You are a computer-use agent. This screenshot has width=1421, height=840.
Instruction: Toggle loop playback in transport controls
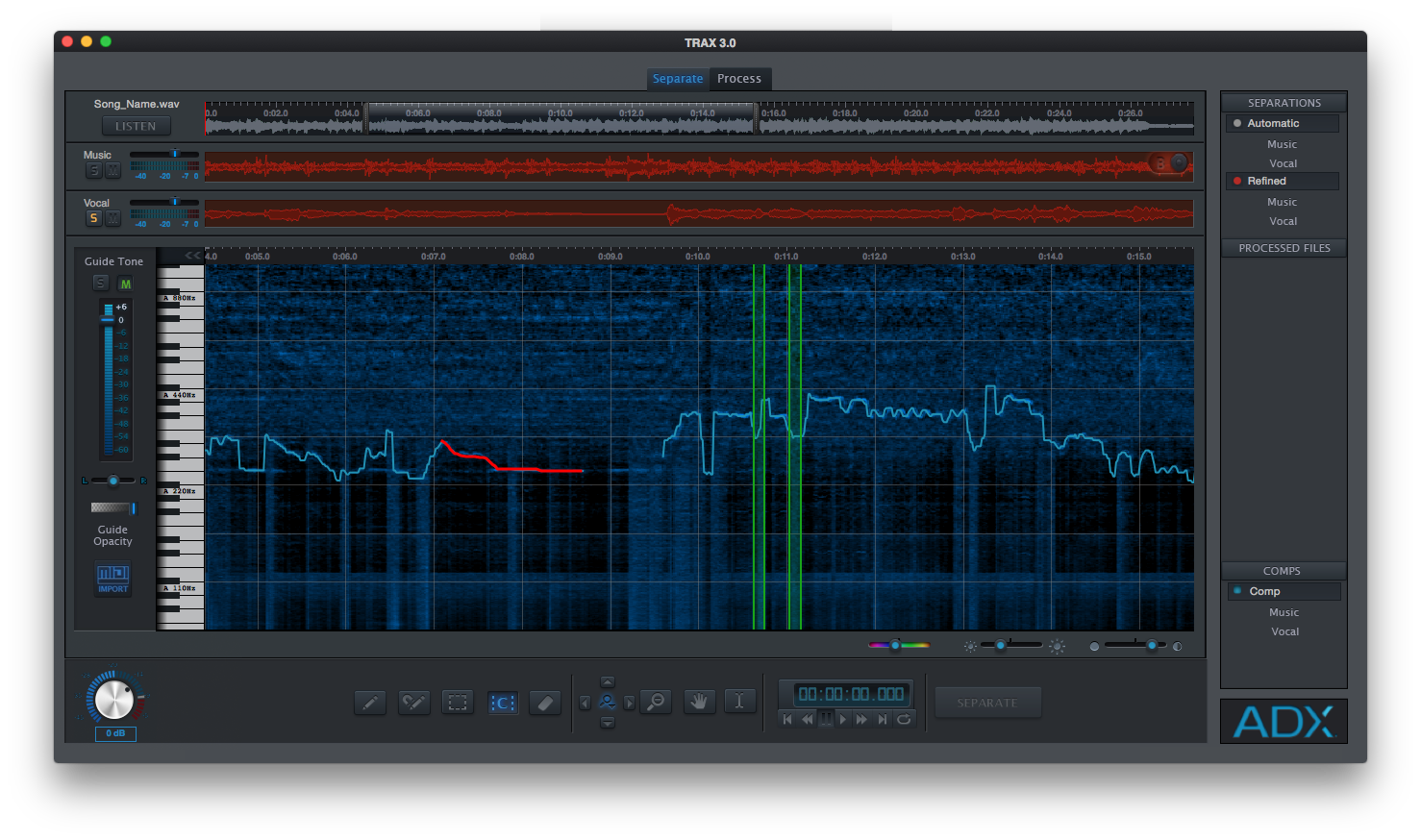904,719
